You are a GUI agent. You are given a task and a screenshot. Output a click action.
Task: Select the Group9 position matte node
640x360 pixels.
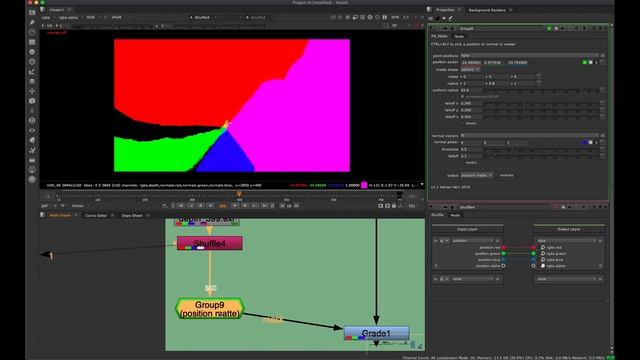[x=210, y=309]
